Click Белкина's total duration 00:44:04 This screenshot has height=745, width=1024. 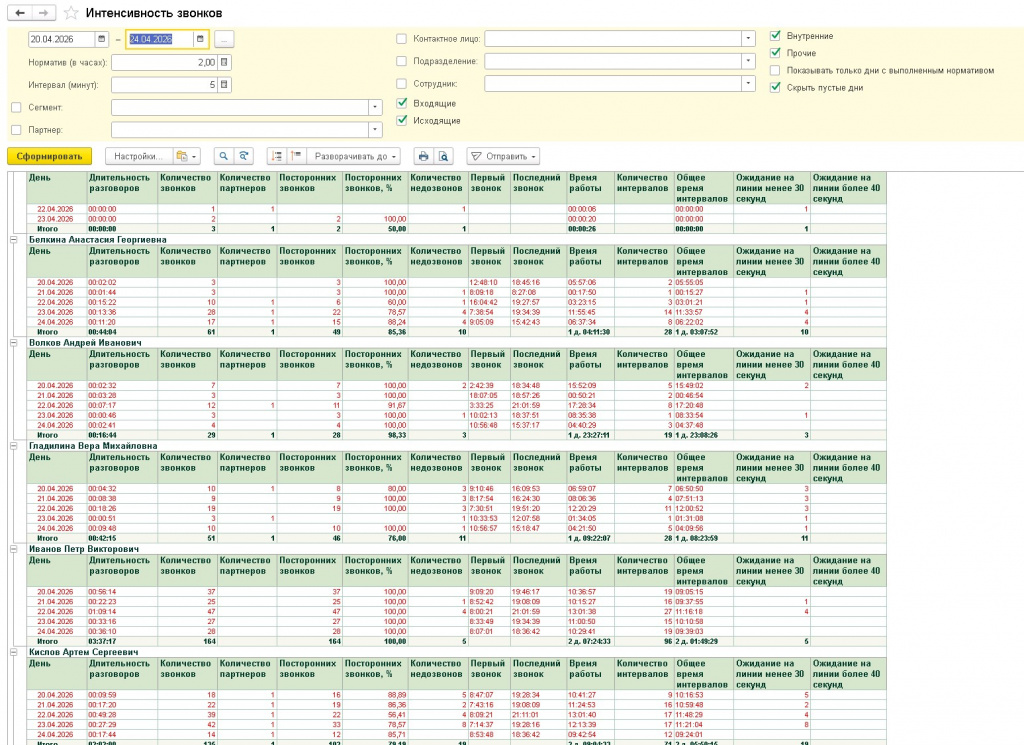coord(103,332)
